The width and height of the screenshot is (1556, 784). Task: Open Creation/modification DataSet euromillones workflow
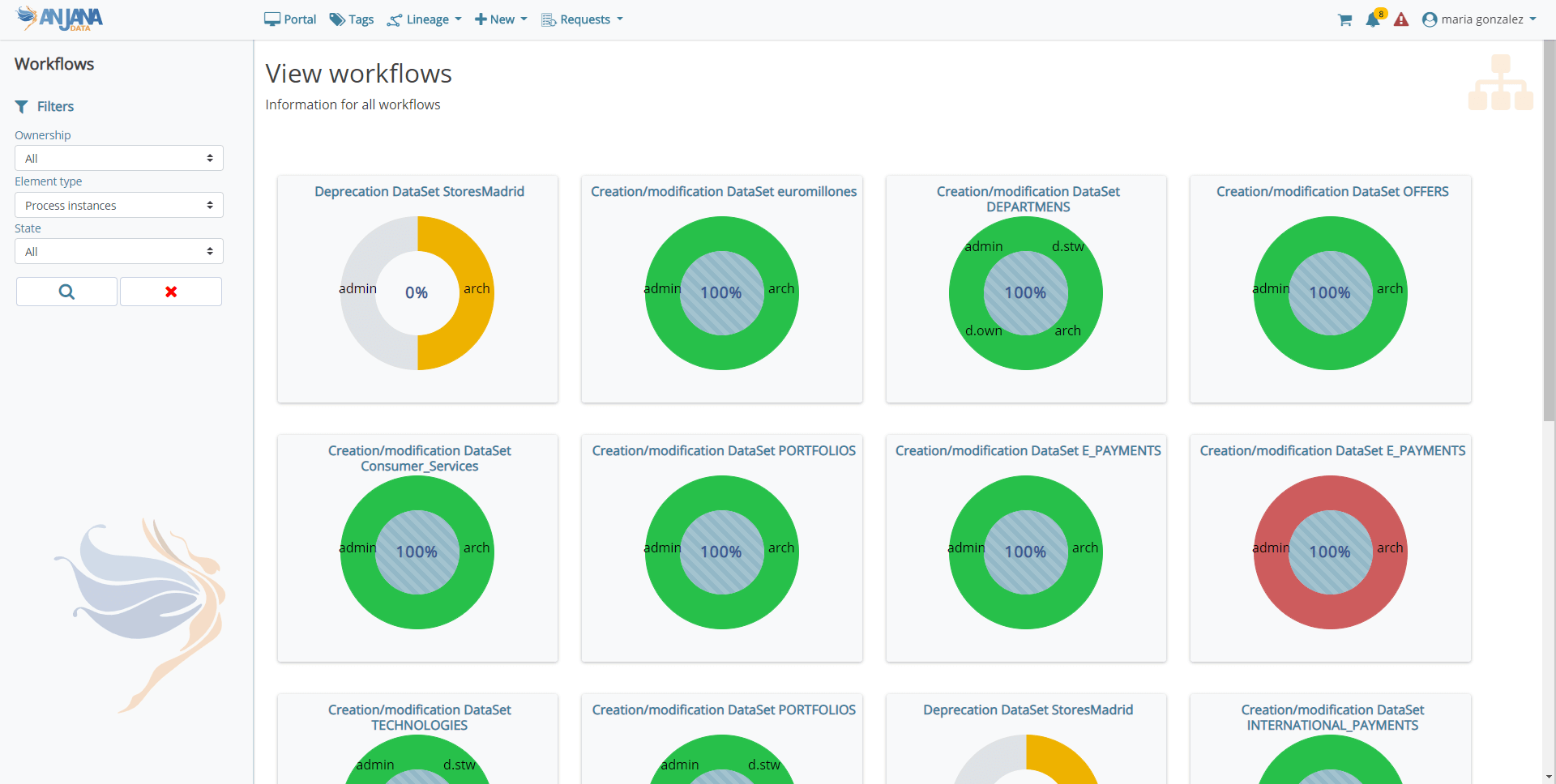click(723, 192)
